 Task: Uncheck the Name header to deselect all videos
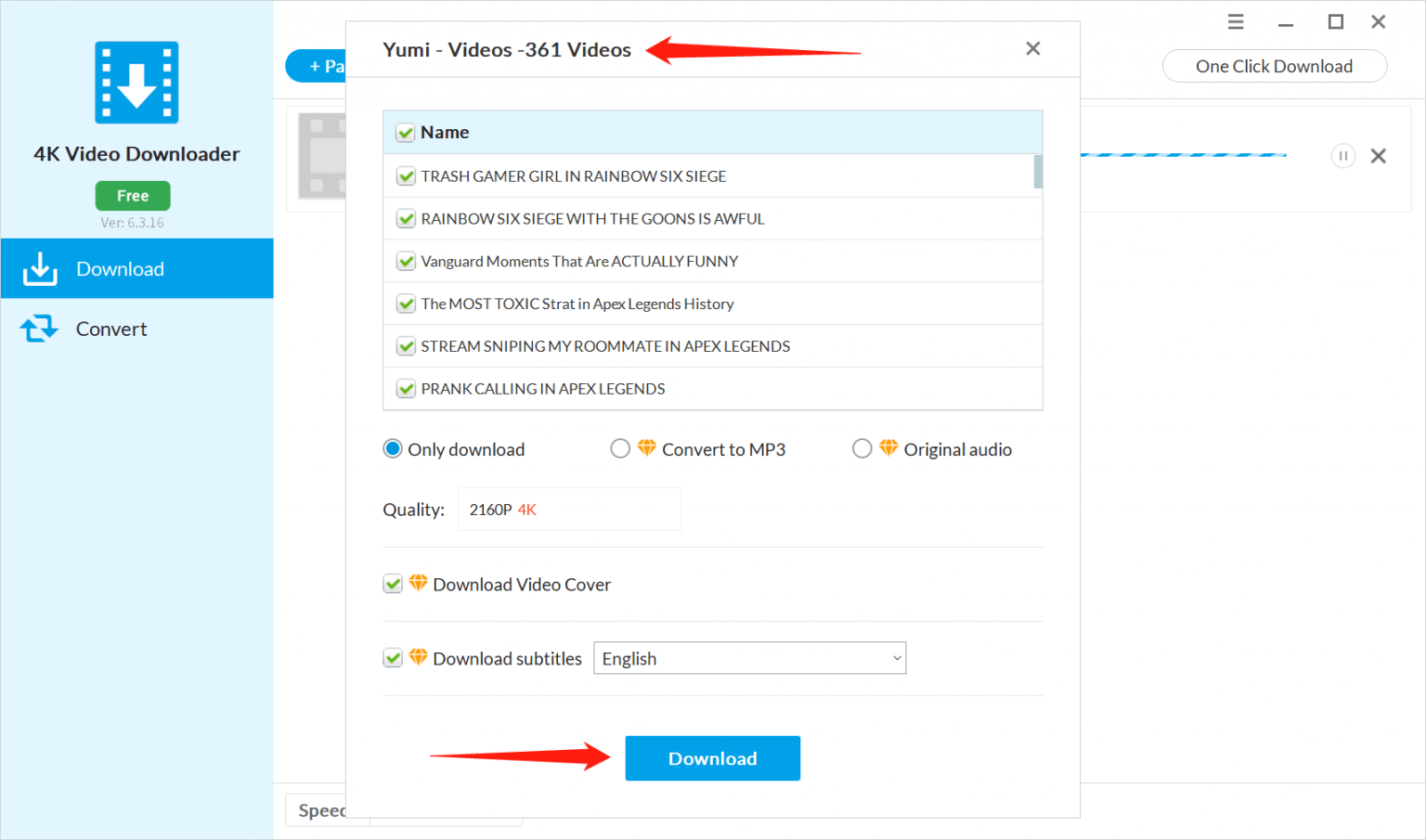pos(406,132)
